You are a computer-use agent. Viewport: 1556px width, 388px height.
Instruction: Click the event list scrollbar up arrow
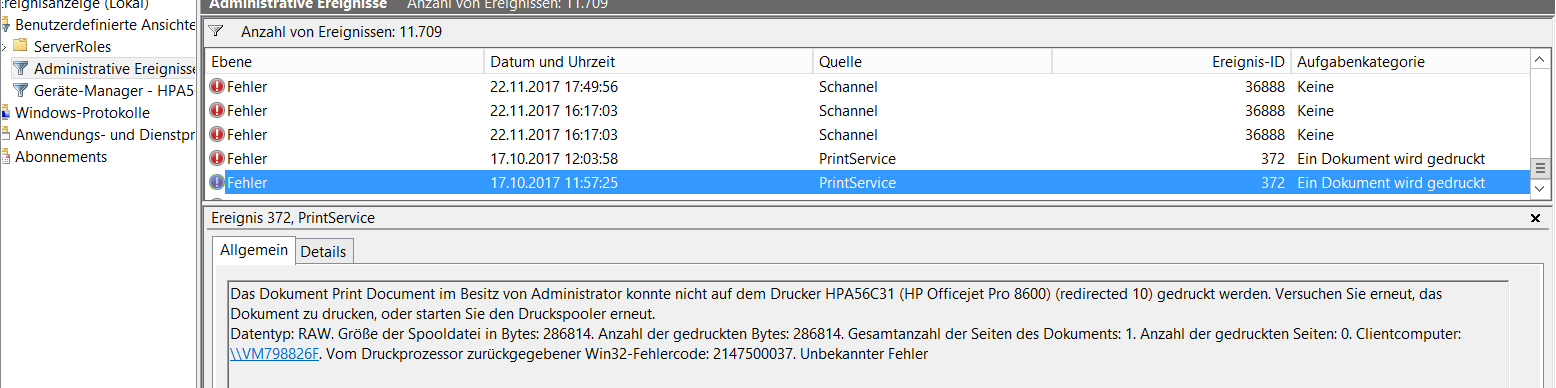[x=1540, y=62]
